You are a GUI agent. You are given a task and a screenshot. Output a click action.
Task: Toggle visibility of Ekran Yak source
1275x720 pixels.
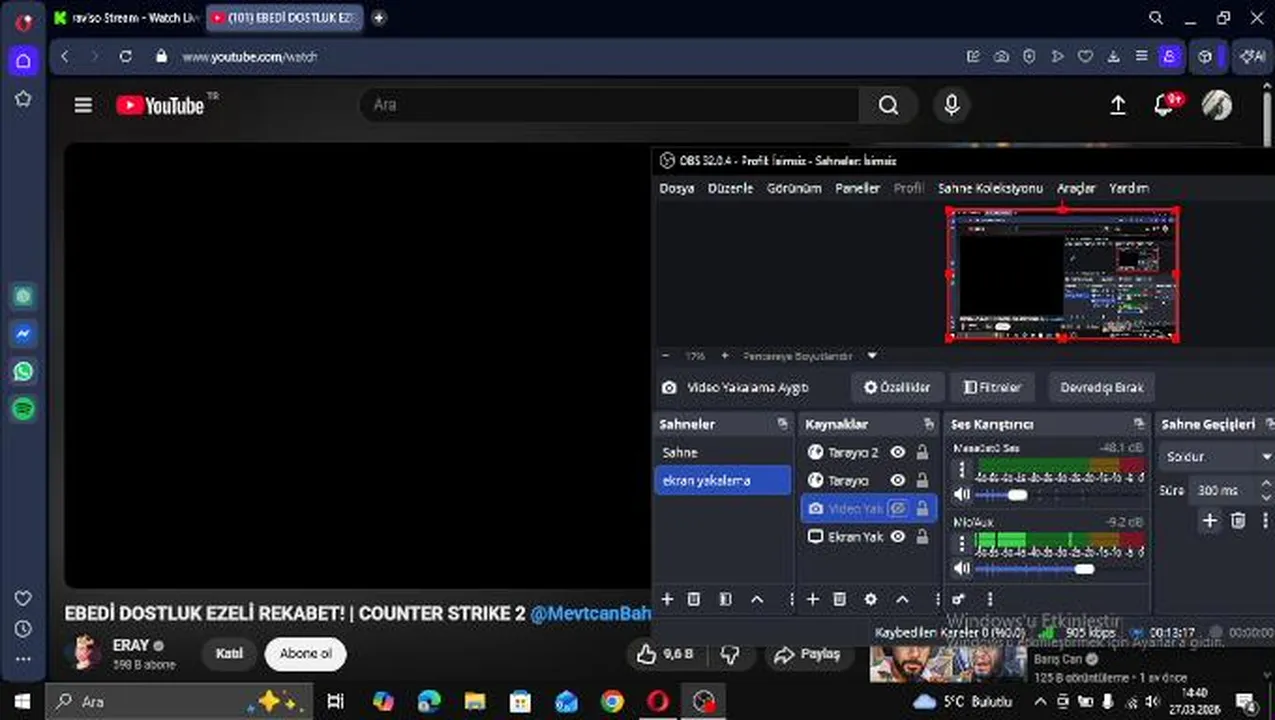coord(897,537)
